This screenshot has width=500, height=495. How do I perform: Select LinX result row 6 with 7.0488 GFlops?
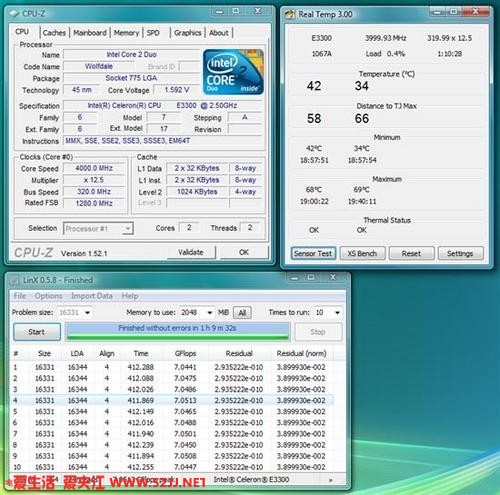(x=172, y=423)
